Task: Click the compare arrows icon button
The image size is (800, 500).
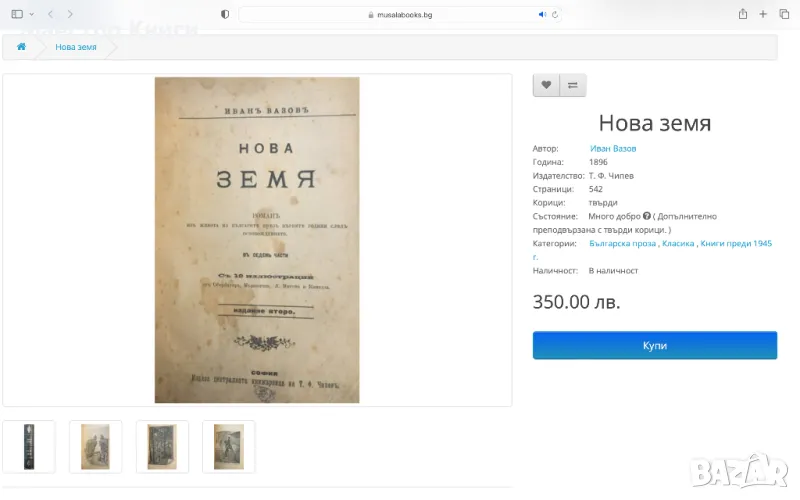Action: 572,85
